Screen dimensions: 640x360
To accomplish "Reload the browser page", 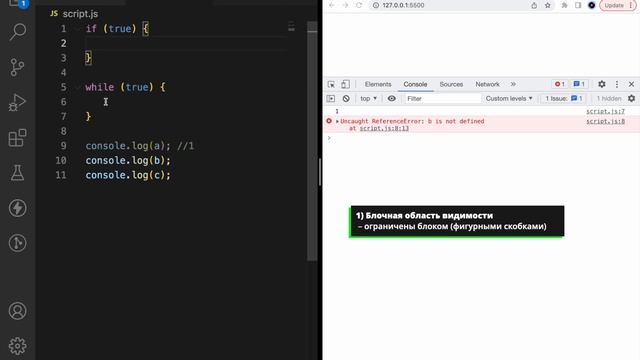I will pyautogui.click(x=359, y=5).
